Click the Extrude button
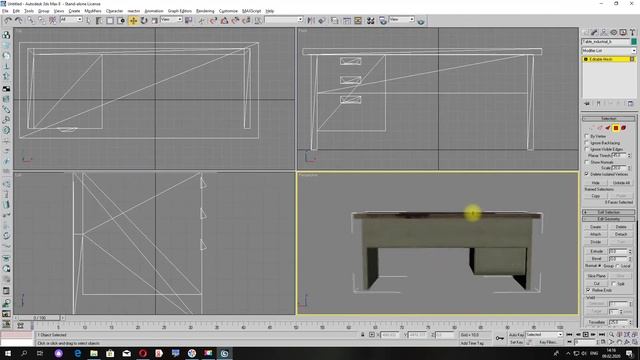 pyautogui.click(x=596, y=251)
